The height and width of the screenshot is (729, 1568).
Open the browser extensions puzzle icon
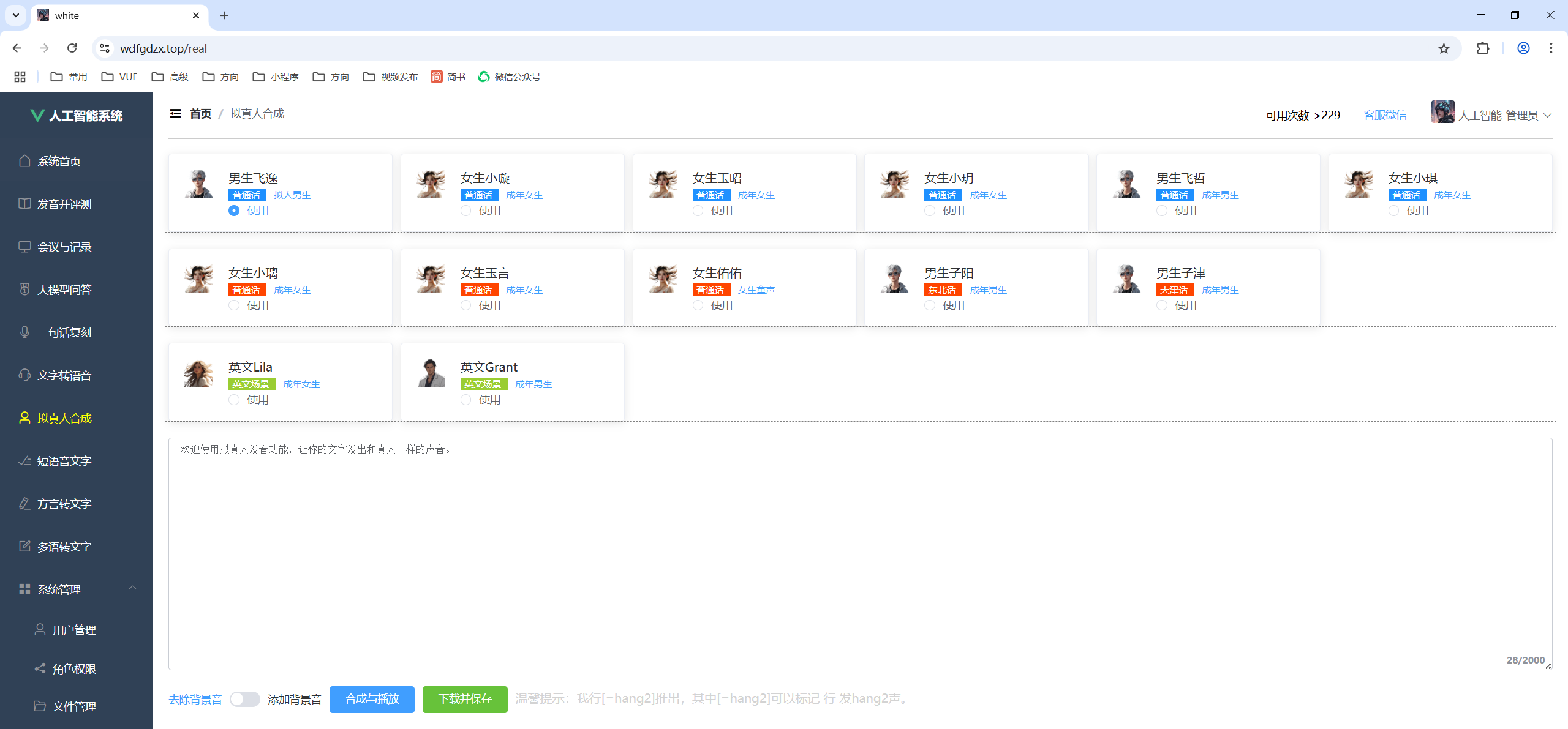click(1483, 48)
